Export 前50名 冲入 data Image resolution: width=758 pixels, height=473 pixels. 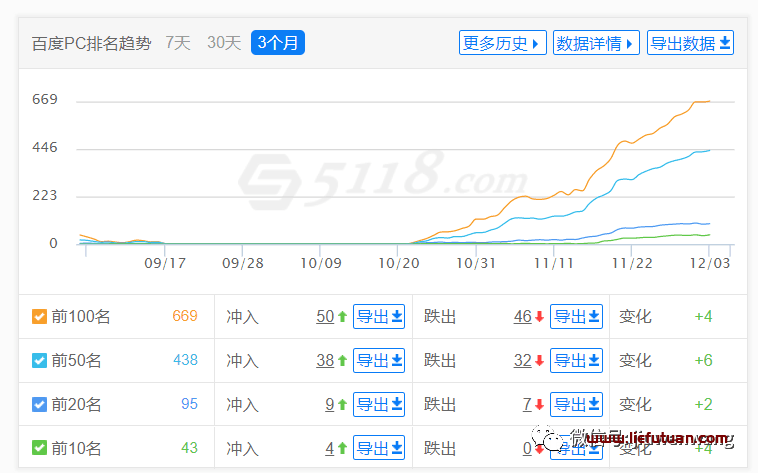pos(379,360)
